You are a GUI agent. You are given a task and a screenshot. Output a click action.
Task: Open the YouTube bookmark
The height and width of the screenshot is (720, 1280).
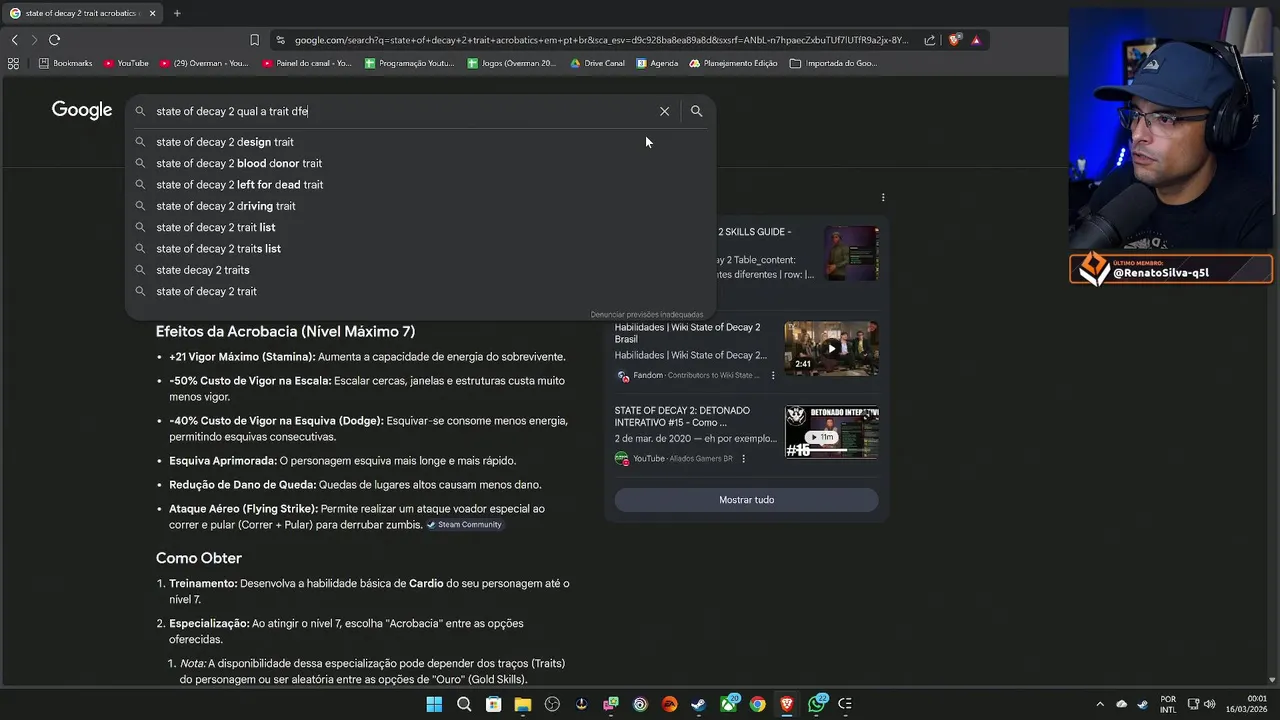[126, 63]
